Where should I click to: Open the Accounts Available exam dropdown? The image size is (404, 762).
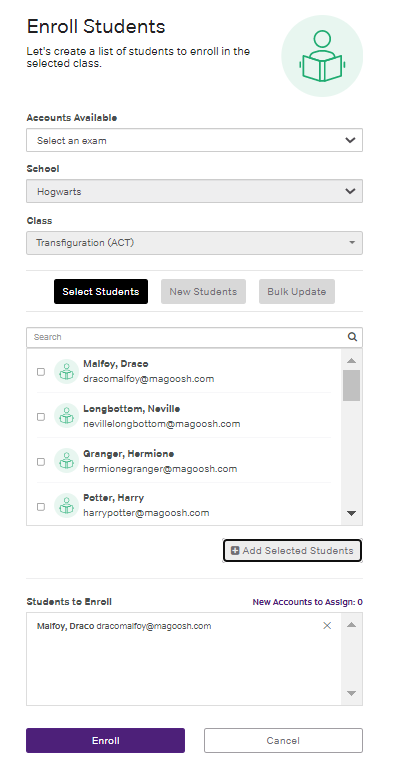[194, 140]
